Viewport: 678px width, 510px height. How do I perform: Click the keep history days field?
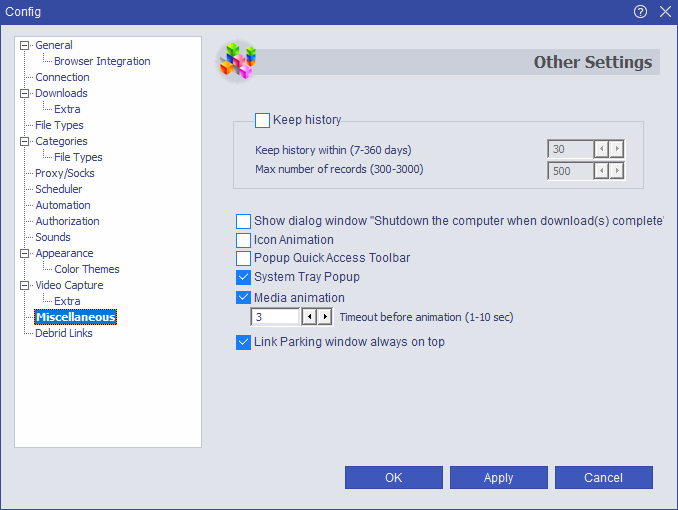coord(570,149)
